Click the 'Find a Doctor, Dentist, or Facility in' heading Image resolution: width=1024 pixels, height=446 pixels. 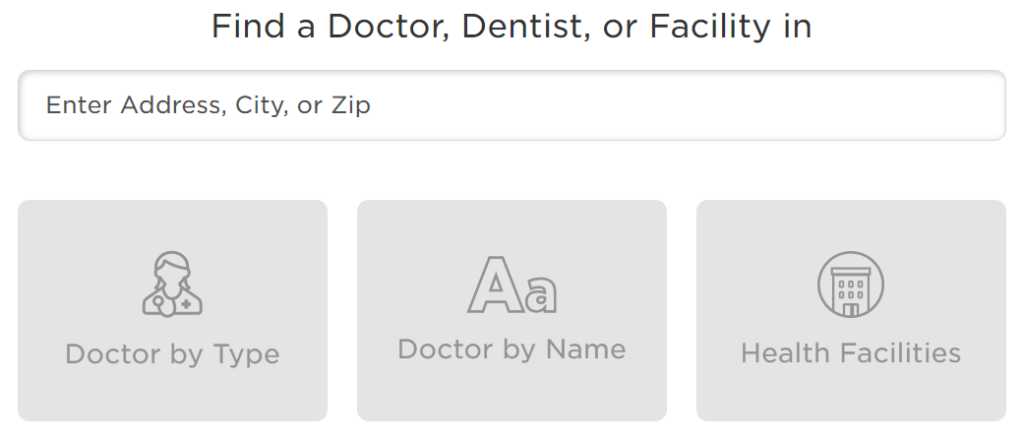click(x=512, y=27)
